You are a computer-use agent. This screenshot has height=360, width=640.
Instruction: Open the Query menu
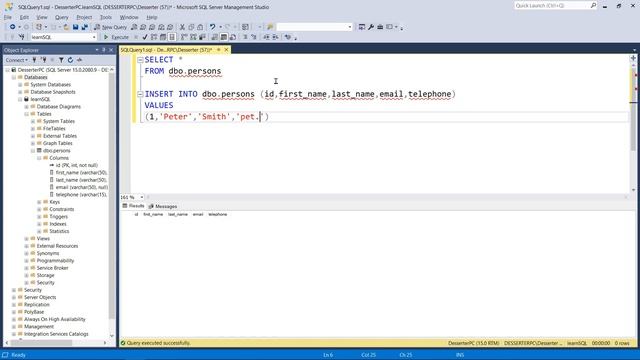[x=62, y=17]
